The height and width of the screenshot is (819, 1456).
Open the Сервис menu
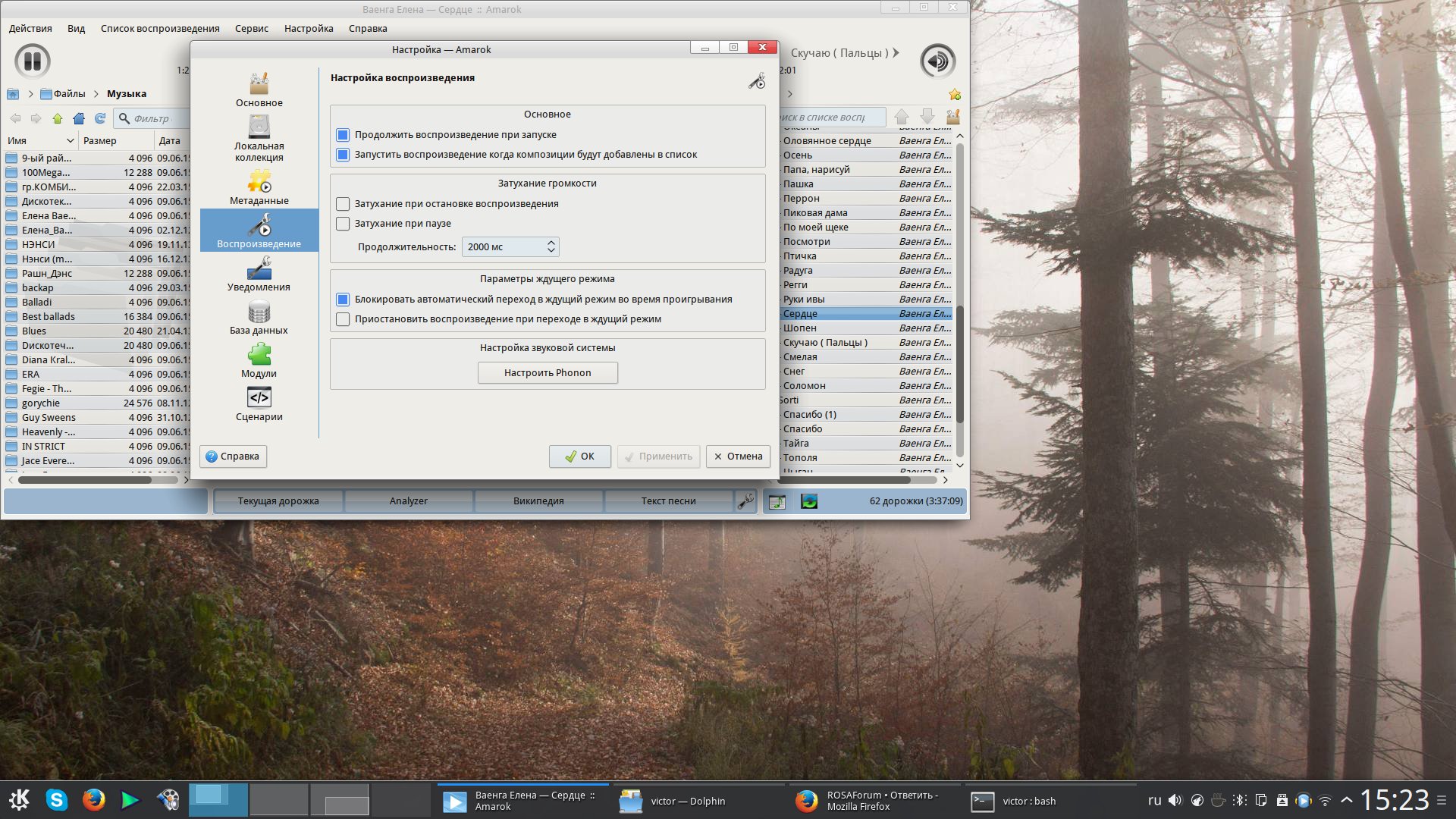[x=251, y=28]
